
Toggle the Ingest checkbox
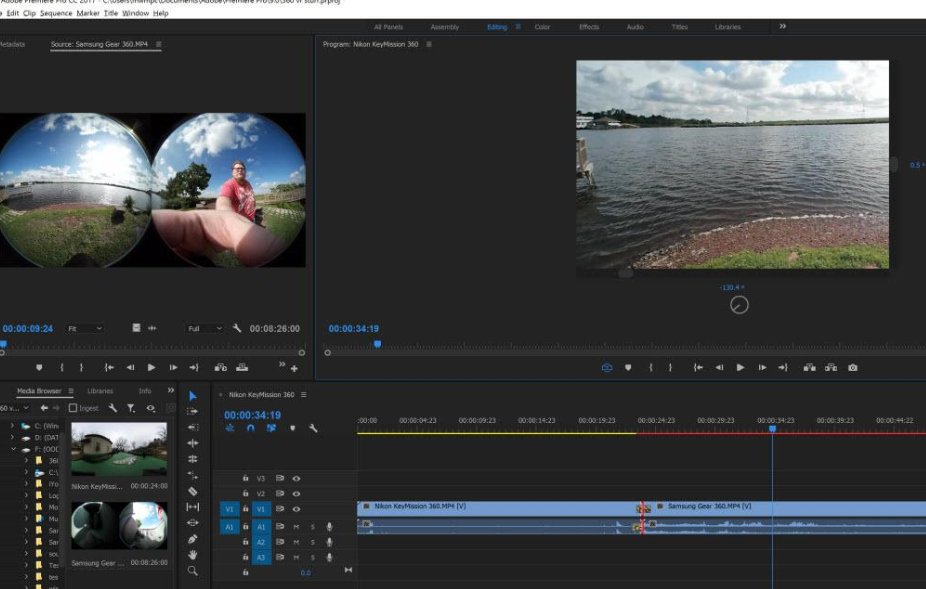tap(73, 408)
